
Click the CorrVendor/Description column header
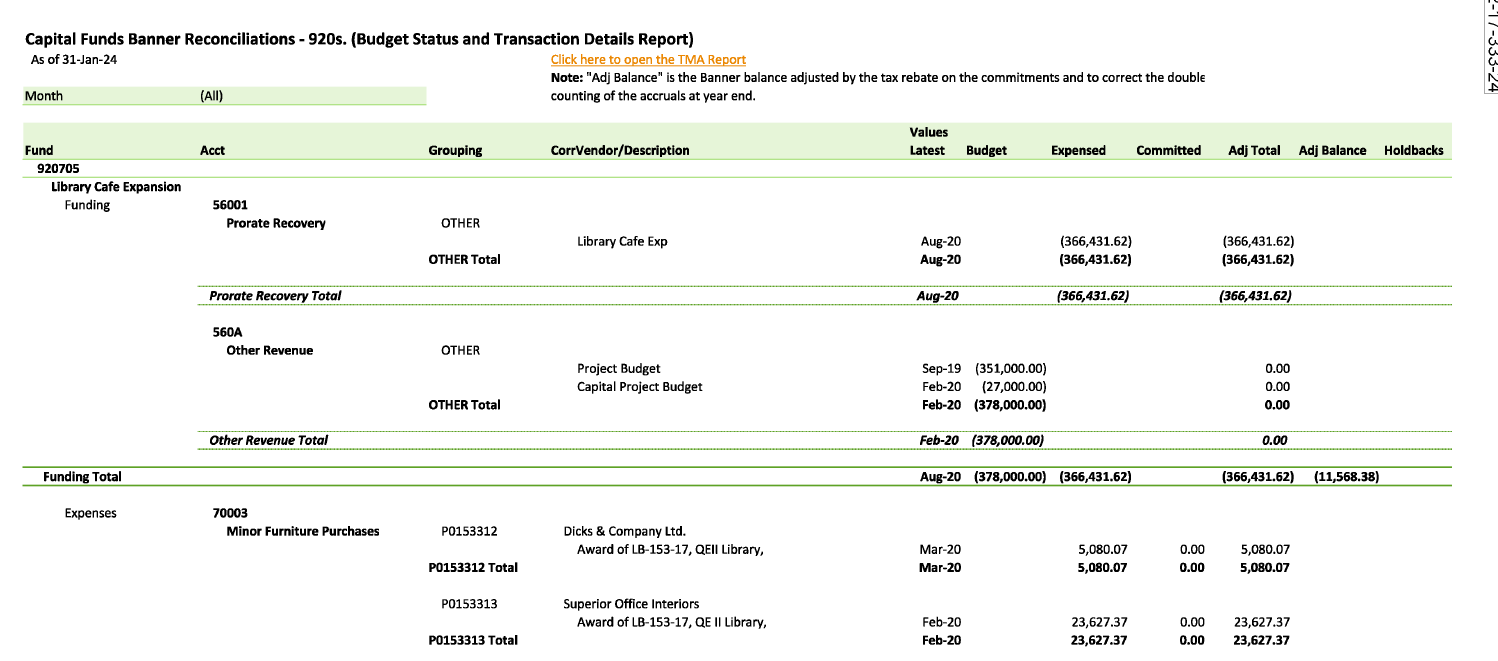point(620,151)
